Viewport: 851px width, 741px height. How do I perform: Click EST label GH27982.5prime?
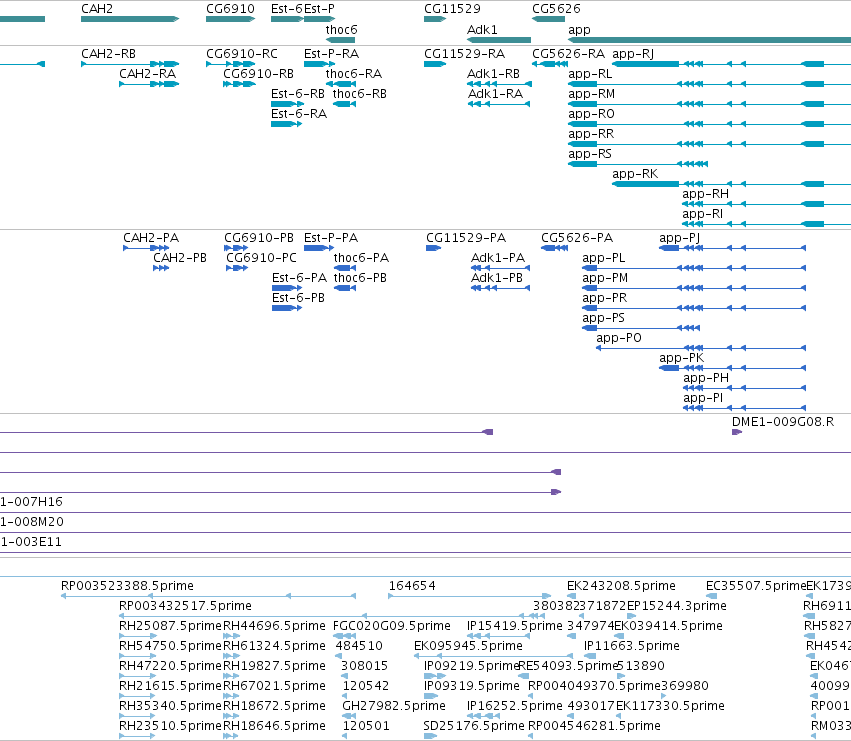pos(393,706)
